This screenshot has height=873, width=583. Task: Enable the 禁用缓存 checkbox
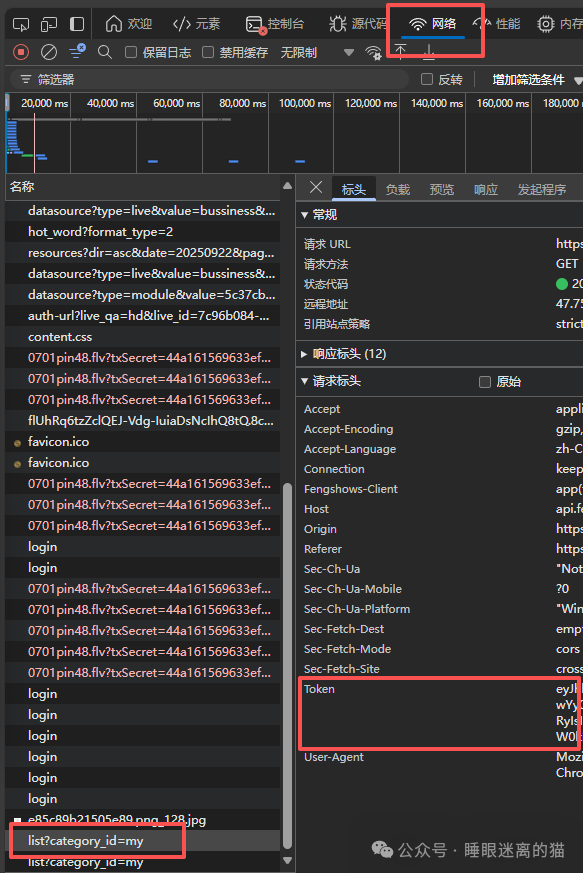click(x=208, y=52)
